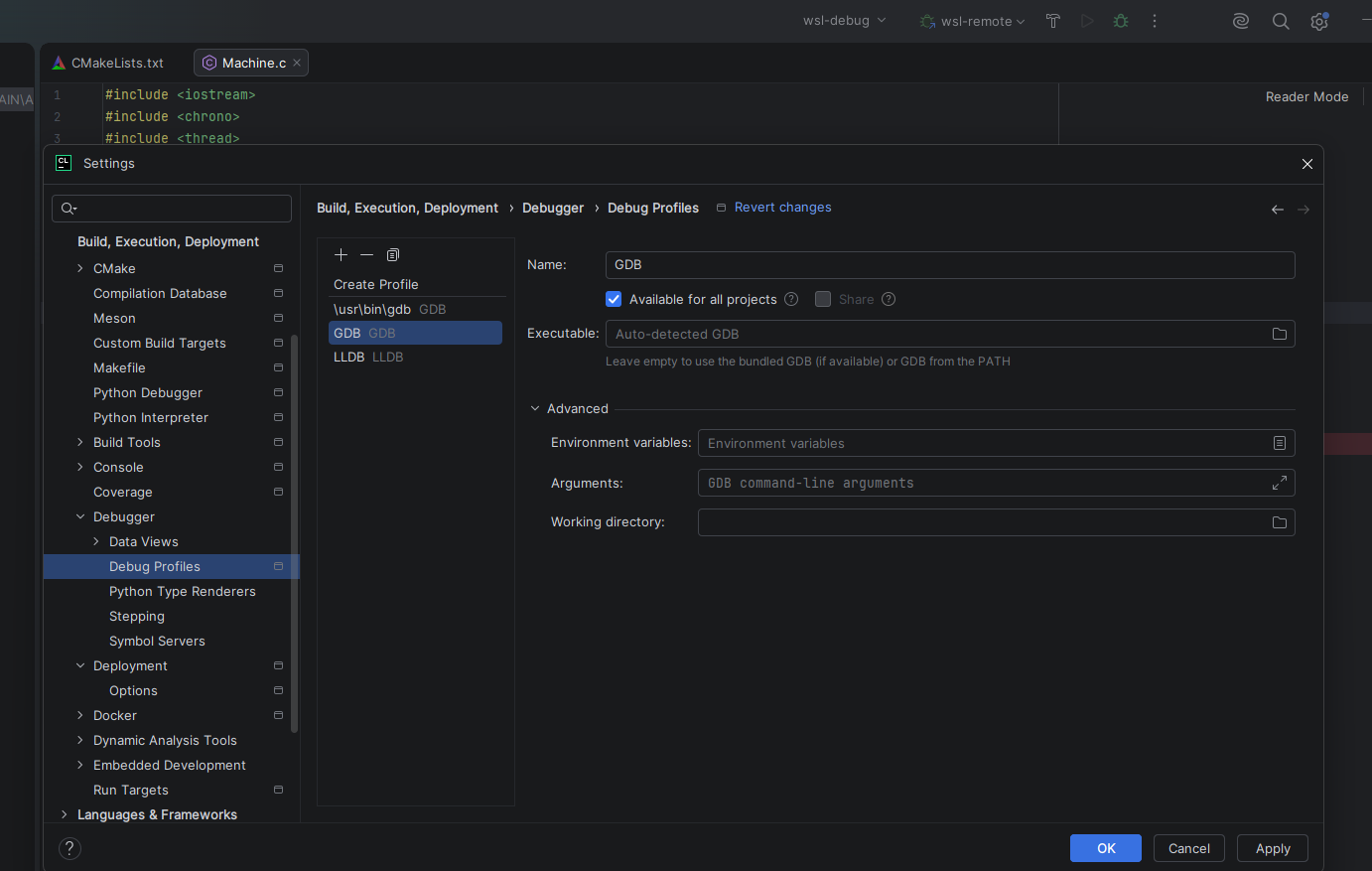The width and height of the screenshot is (1372, 871).
Task: Collapse the Debugger settings node
Action: (x=80, y=516)
